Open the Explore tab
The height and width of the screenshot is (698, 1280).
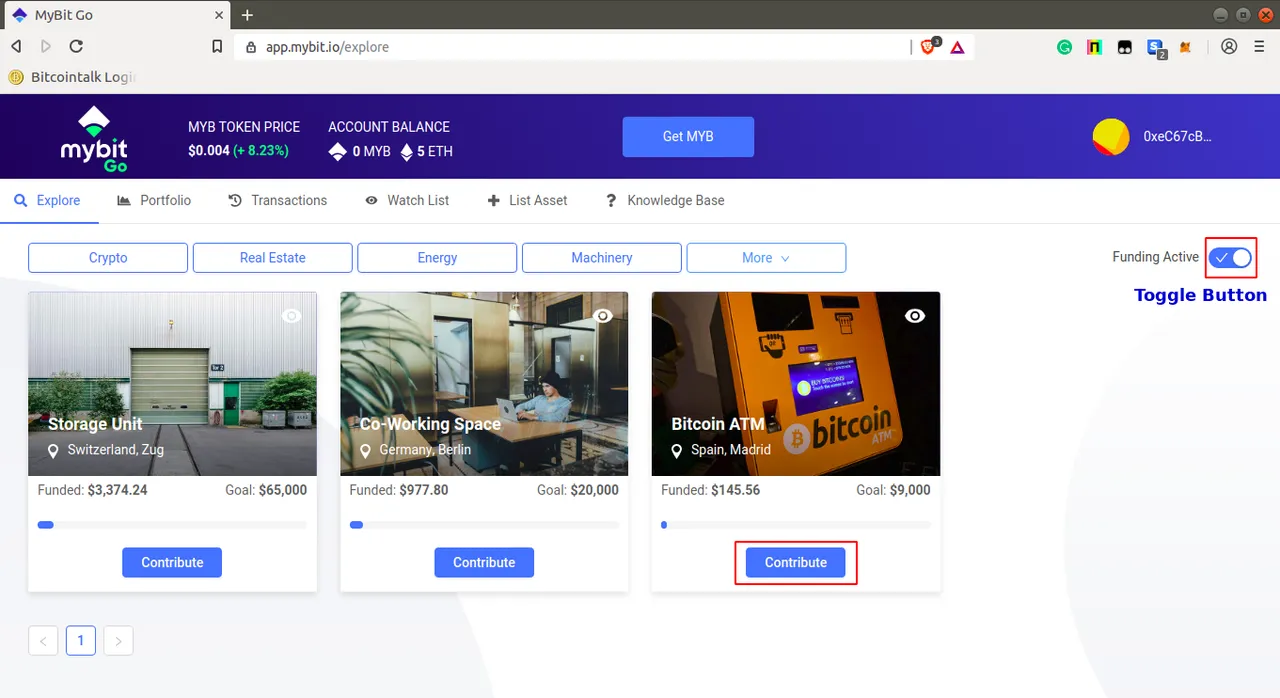[48, 201]
